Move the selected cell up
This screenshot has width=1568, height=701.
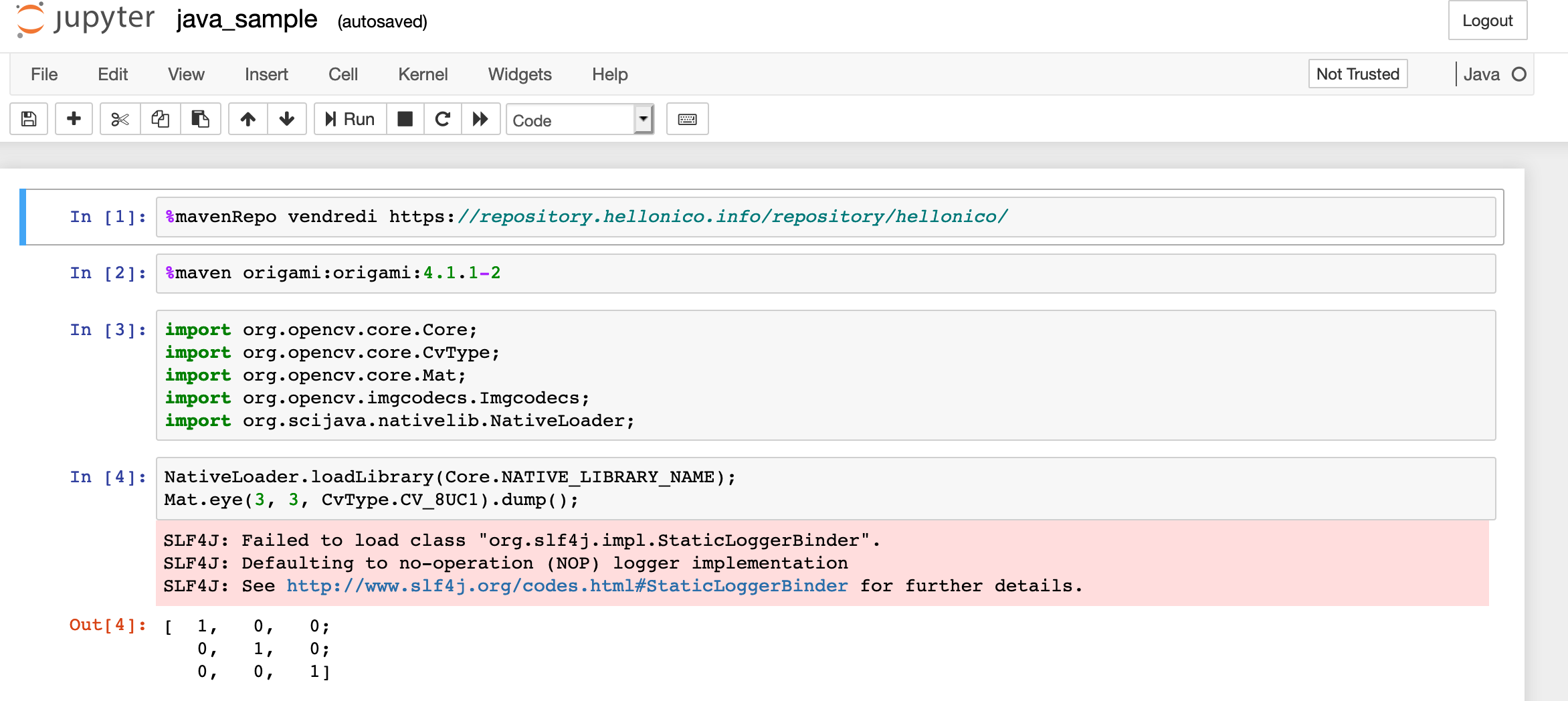pos(248,118)
